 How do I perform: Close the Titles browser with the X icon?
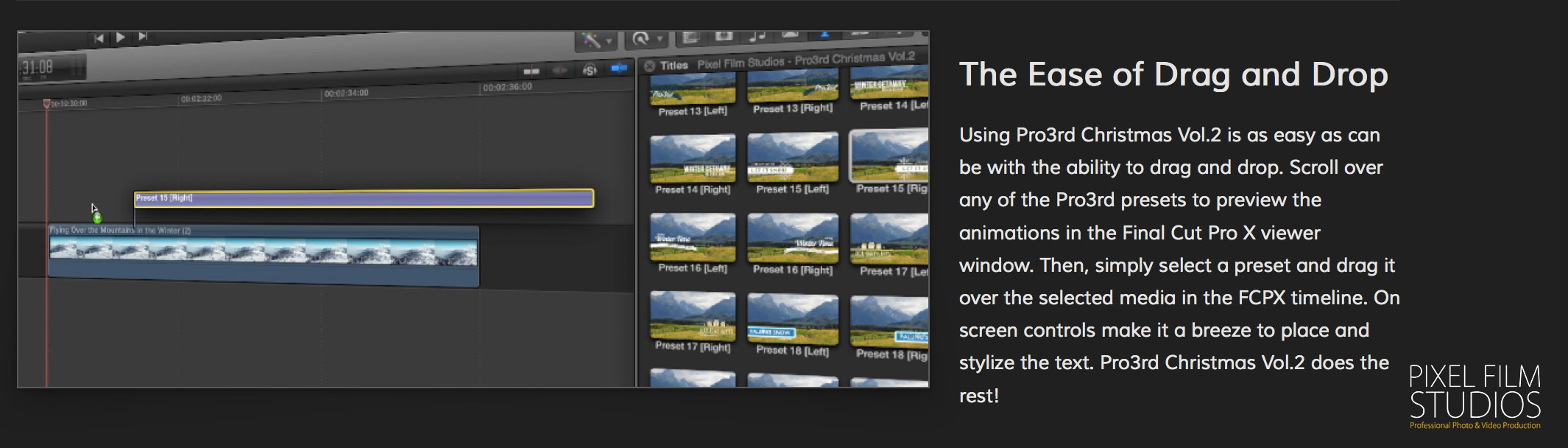(x=649, y=66)
